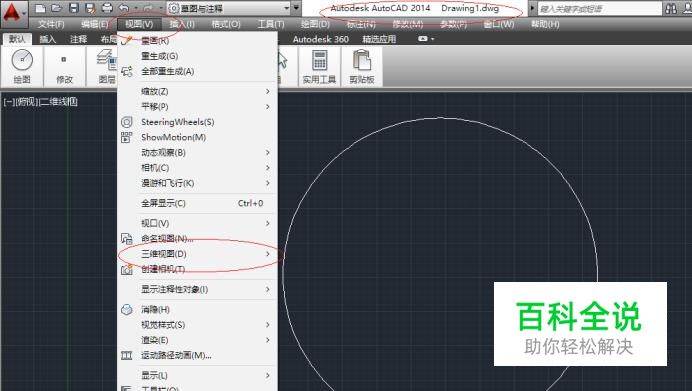Open the 文件(F) menu
The height and width of the screenshot is (391, 692).
pyautogui.click(x=51, y=24)
